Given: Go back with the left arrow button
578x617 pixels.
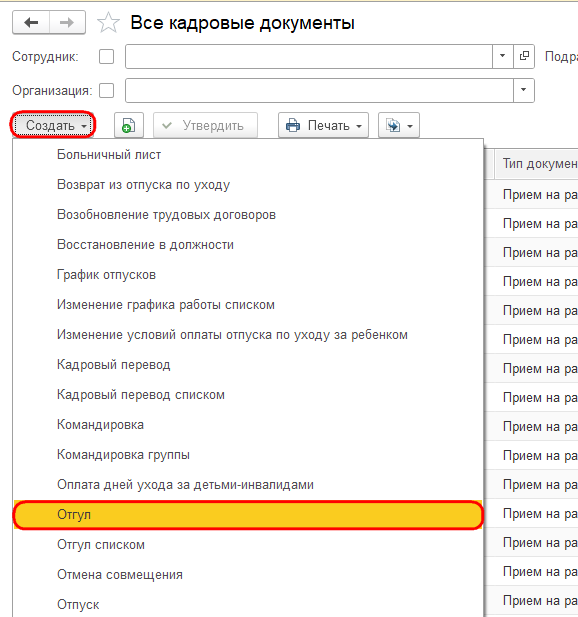Looking at the screenshot, I should click(x=31, y=23).
